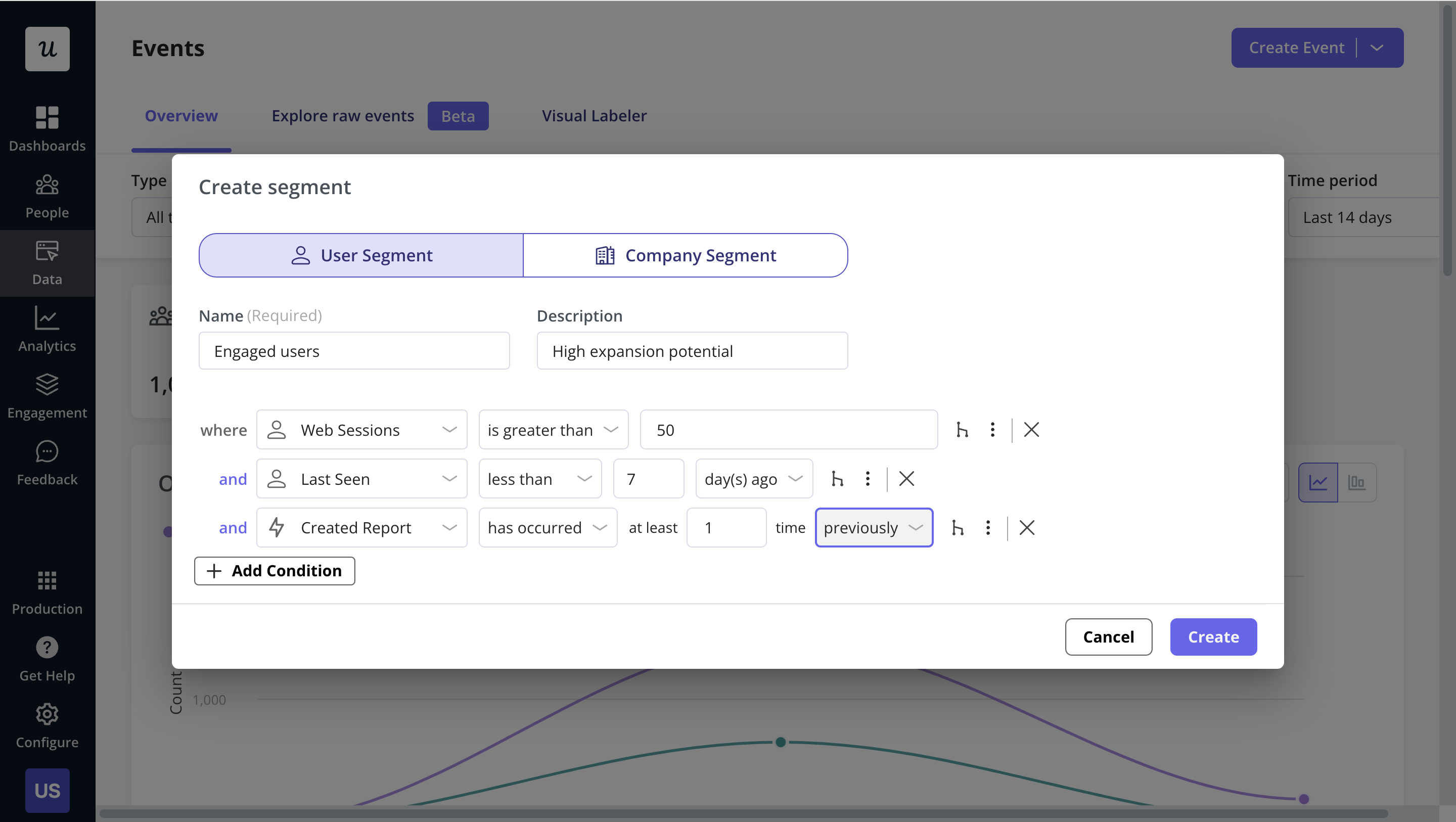Edit the segment Name input field

(354, 350)
